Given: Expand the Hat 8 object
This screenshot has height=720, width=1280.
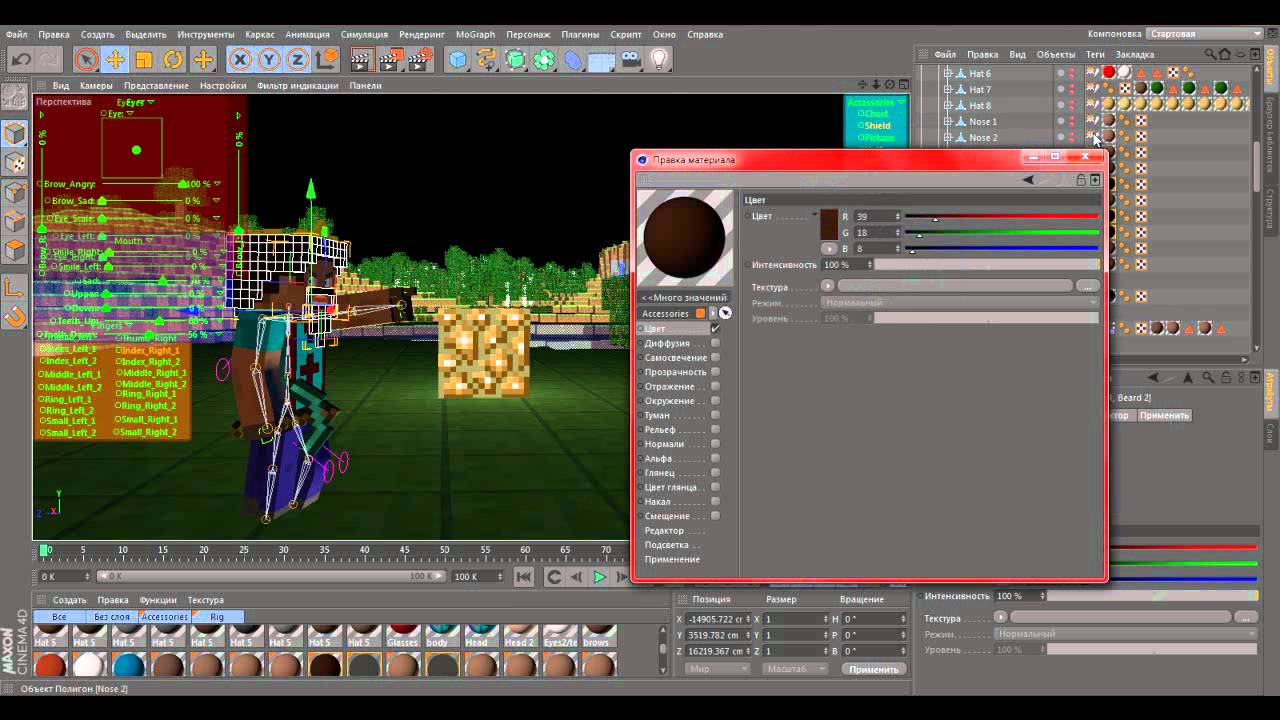Looking at the screenshot, I should pos(948,106).
